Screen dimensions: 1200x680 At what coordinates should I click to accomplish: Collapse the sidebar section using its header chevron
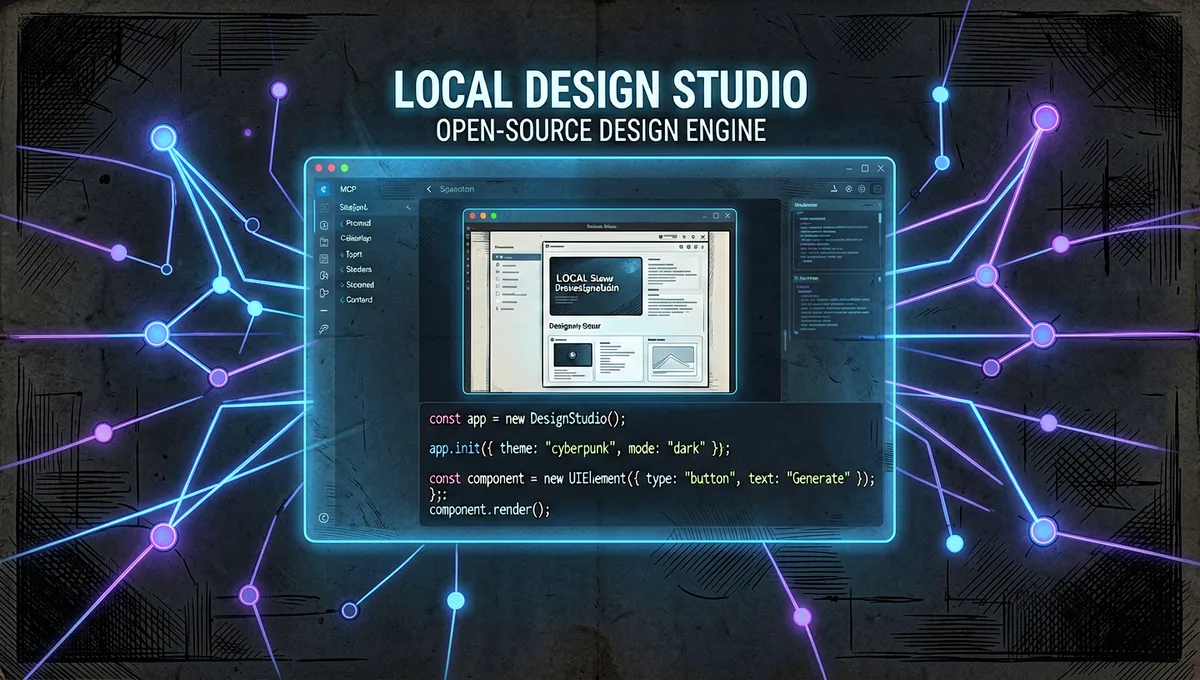(408, 206)
